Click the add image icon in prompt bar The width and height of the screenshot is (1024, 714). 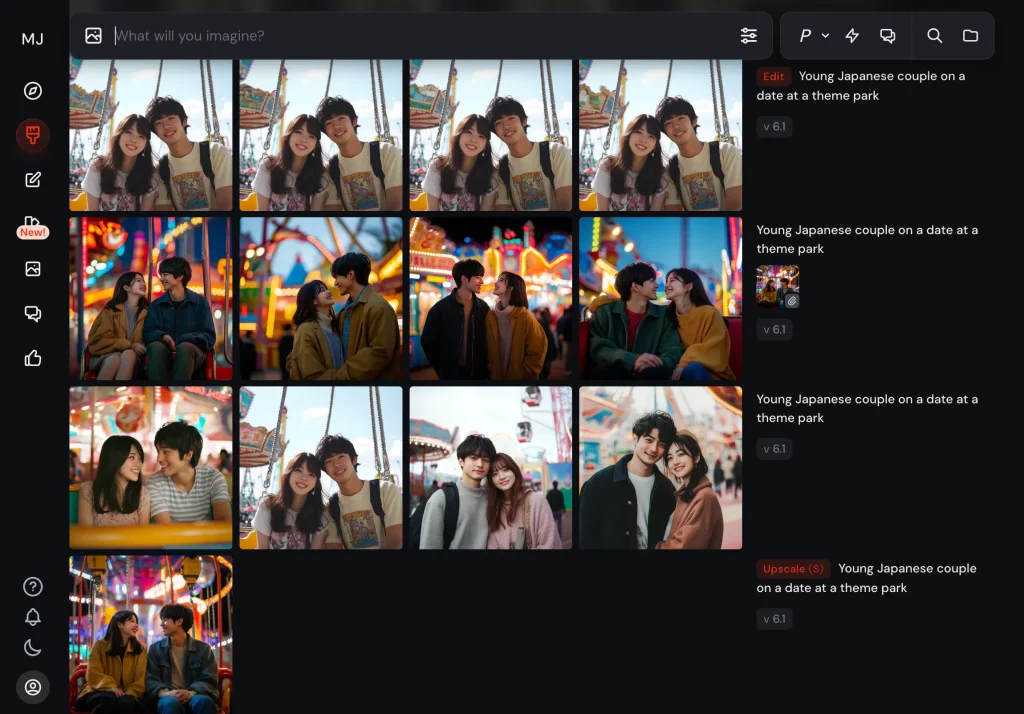[x=93, y=36]
